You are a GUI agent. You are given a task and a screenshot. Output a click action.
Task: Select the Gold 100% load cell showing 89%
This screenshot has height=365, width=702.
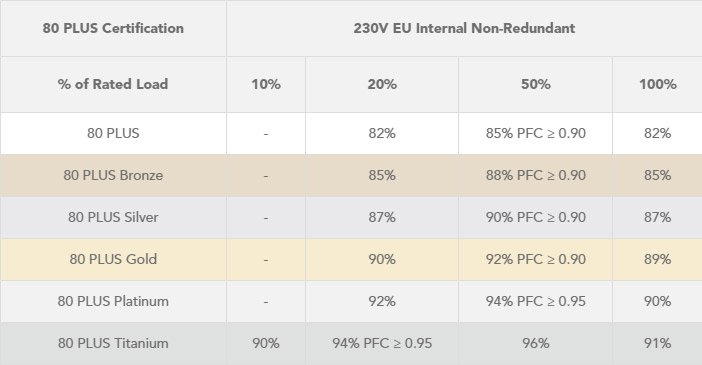(657, 259)
